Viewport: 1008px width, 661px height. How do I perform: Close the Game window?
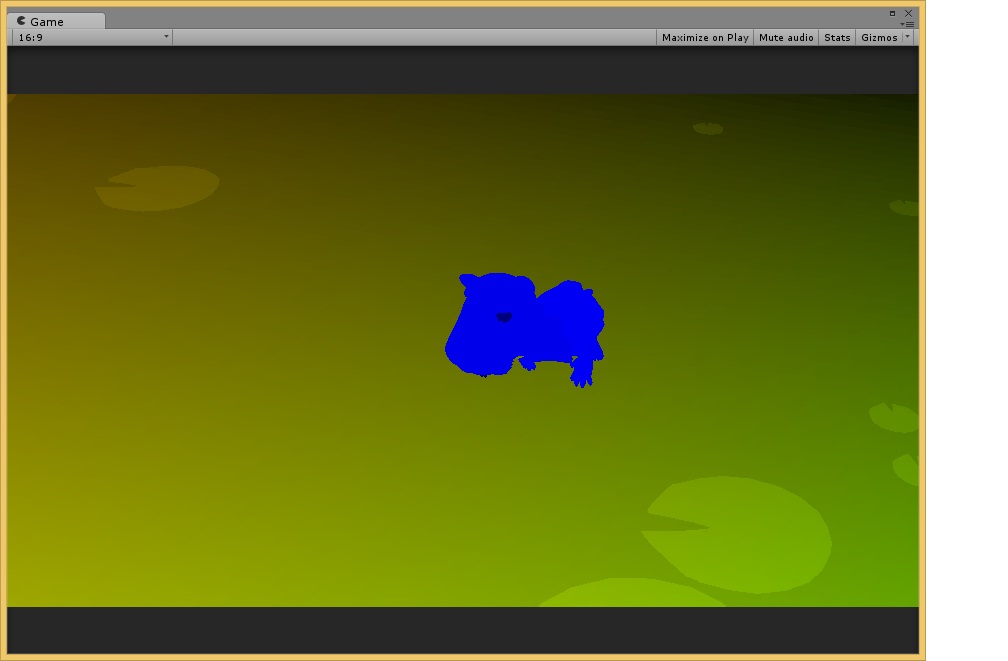point(908,13)
